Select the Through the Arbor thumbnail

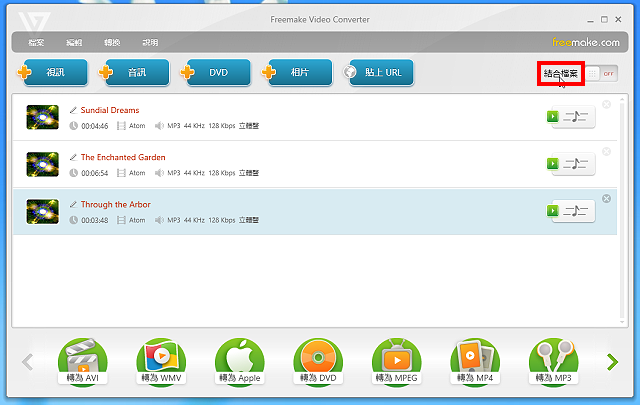pos(42,211)
